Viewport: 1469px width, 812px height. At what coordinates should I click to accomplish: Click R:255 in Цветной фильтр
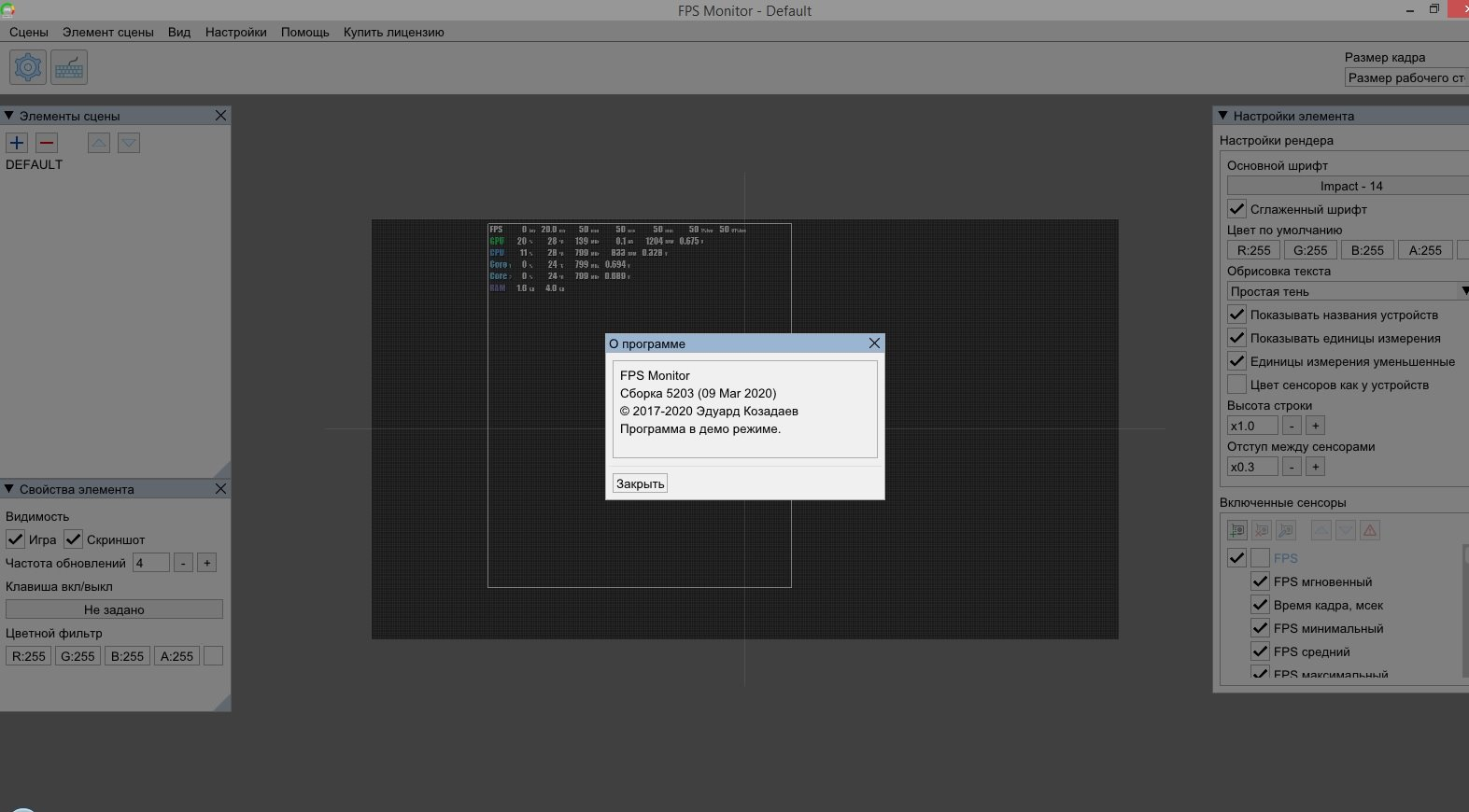point(28,656)
